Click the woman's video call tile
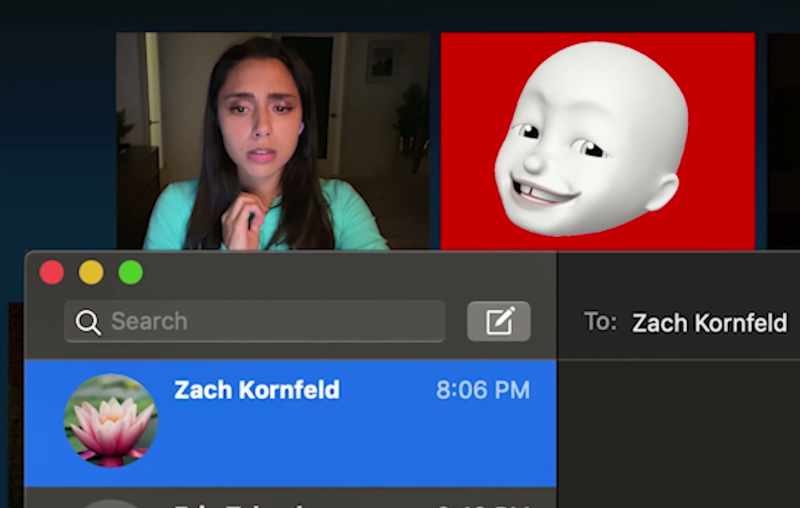Image resolution: width=800 pixels, height=508 pixels. click(x=273, y=141)
